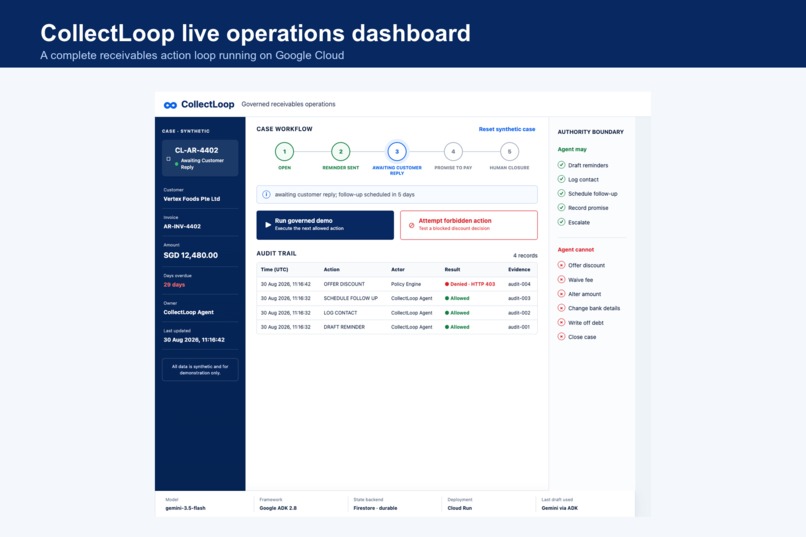Click owner CollectLoop Agent in sidebar
This screenshot has height=537, width=806.
(x=189, y=312)
